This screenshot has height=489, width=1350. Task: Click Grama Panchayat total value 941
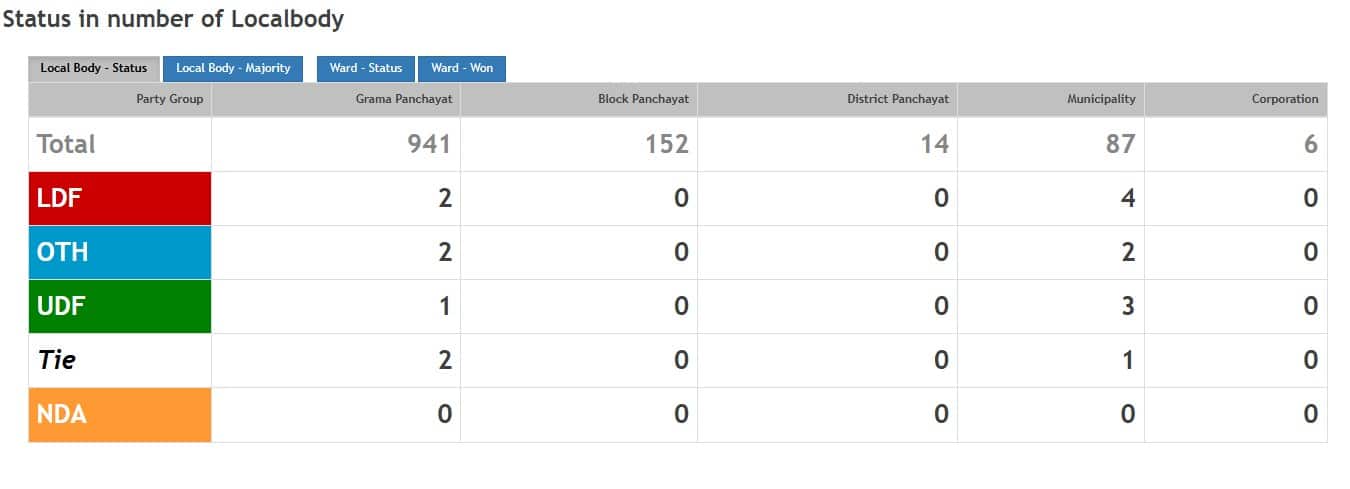[x=428, y=144]
